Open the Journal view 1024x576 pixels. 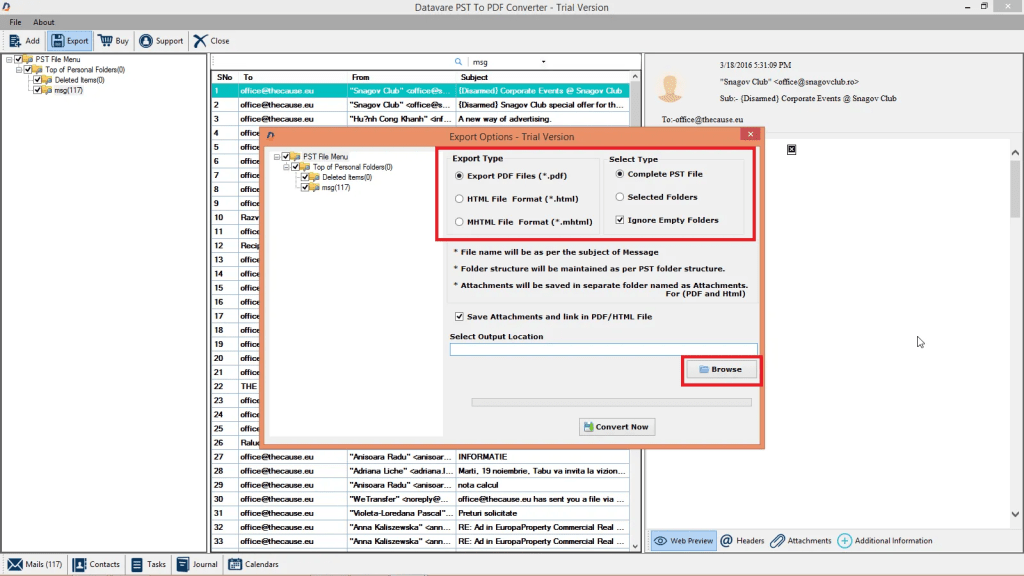click(x=197, y=564)
